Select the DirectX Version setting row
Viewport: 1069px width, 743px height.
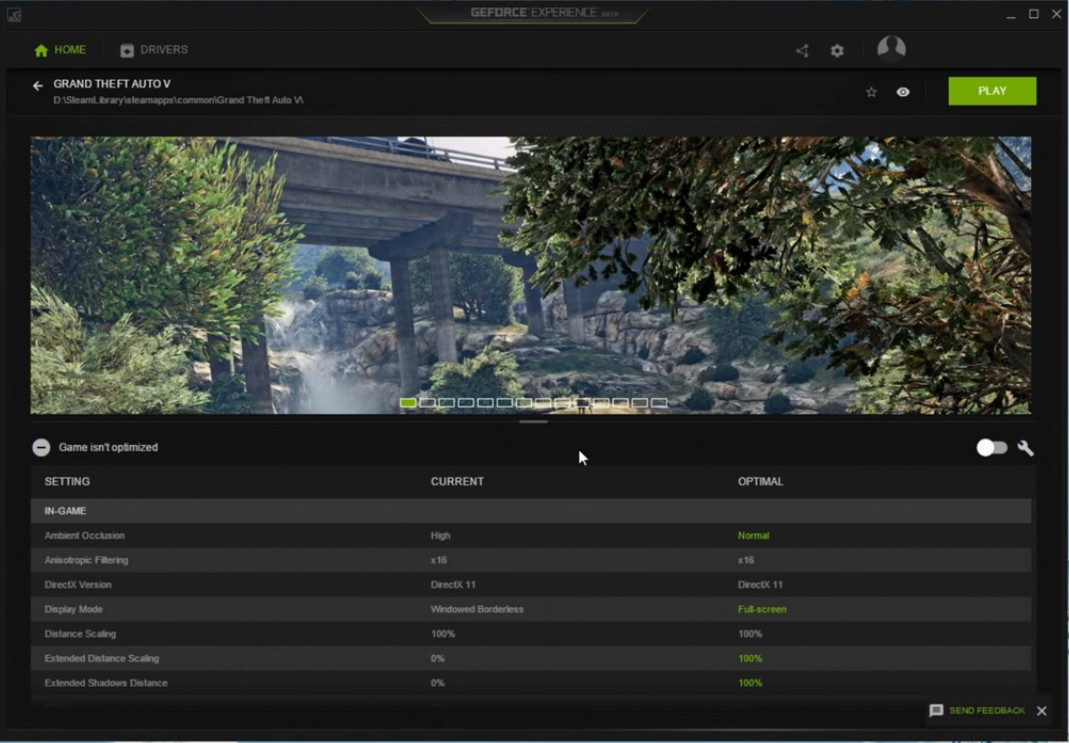[530, 584]
